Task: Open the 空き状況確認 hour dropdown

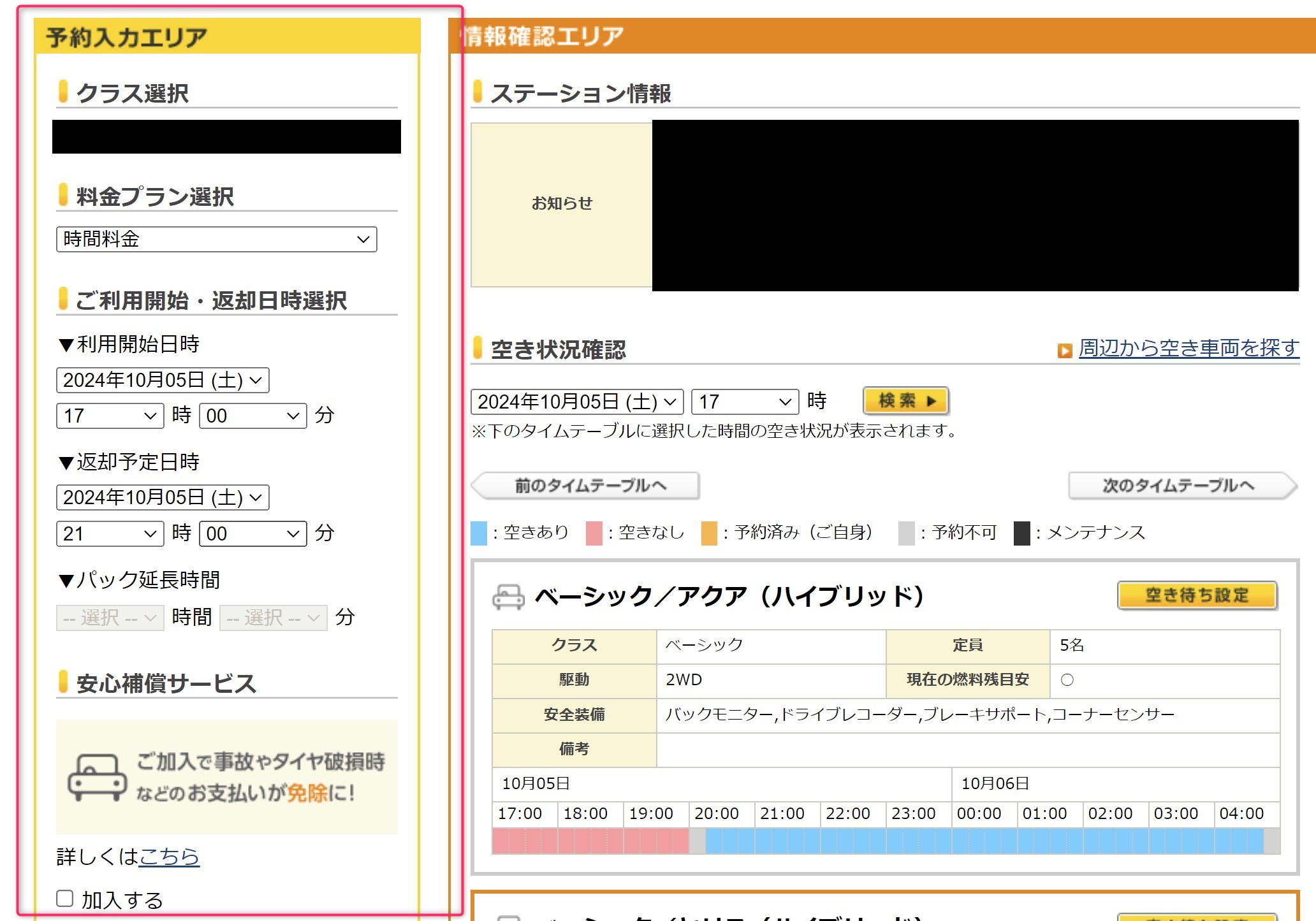Action: point(745,402)
